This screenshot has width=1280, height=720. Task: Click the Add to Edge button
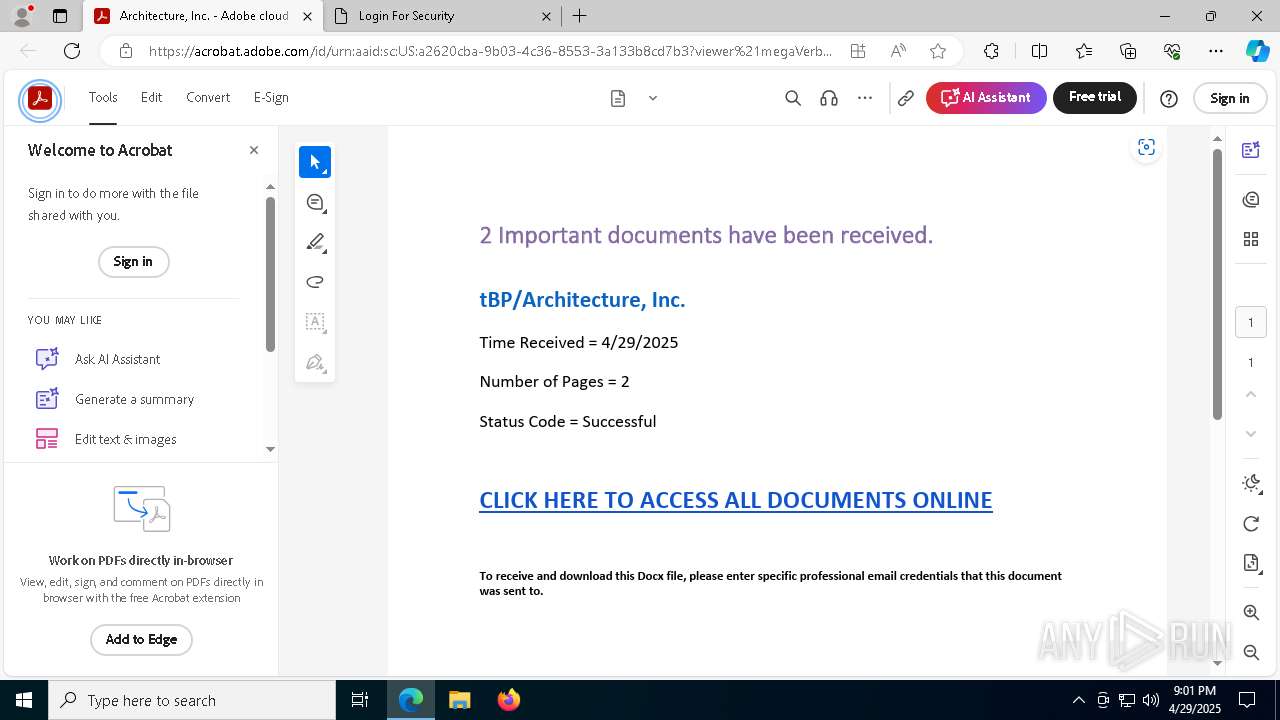[141, 640]
